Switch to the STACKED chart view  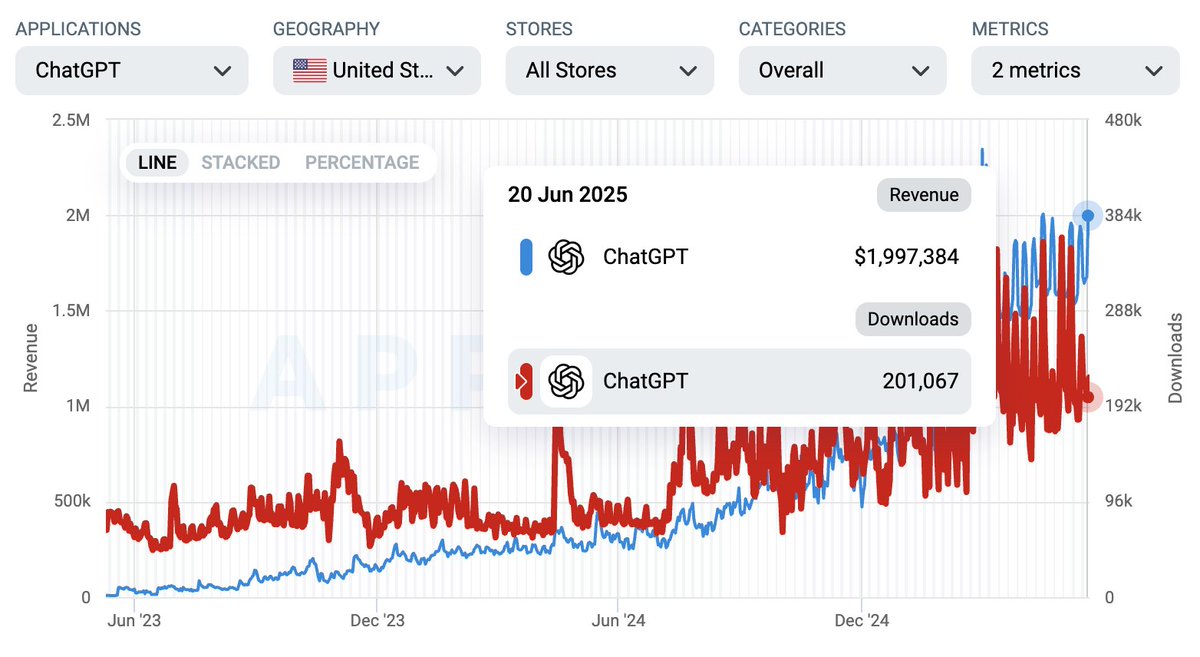coord(240,162)
